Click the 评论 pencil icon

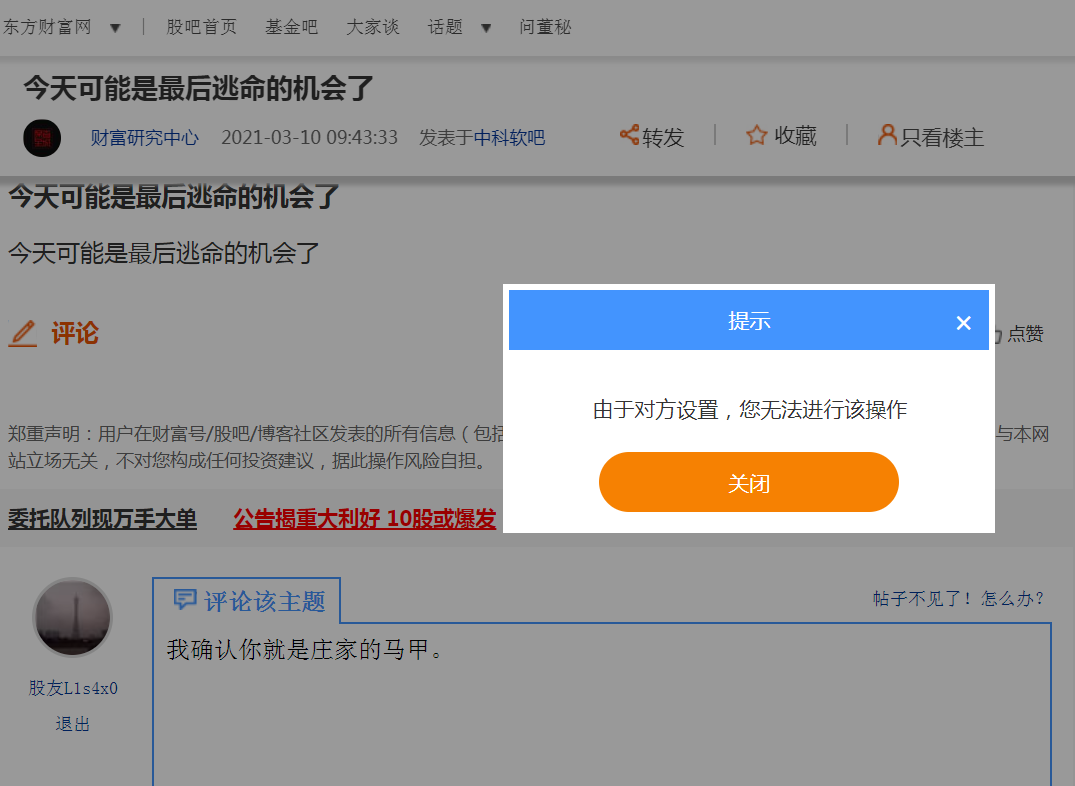pos(23,334)
